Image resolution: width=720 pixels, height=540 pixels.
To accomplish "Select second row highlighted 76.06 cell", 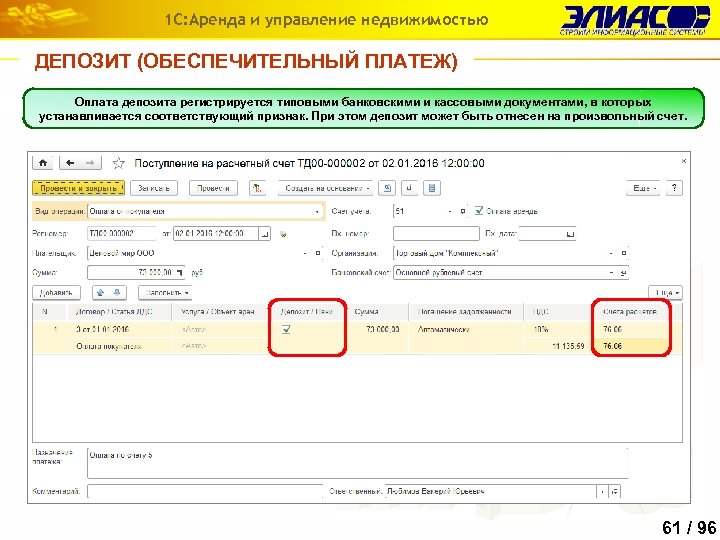I will (x=630, y=346).
